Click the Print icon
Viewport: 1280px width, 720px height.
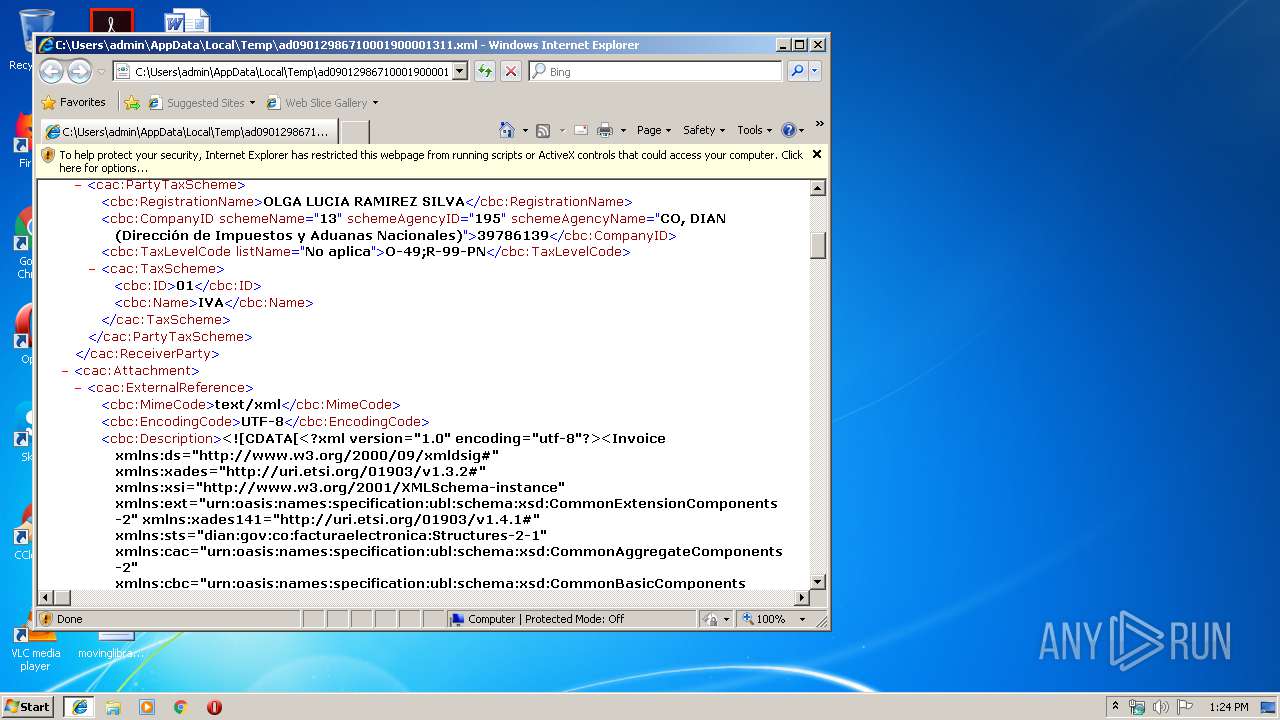click(604, 130)
